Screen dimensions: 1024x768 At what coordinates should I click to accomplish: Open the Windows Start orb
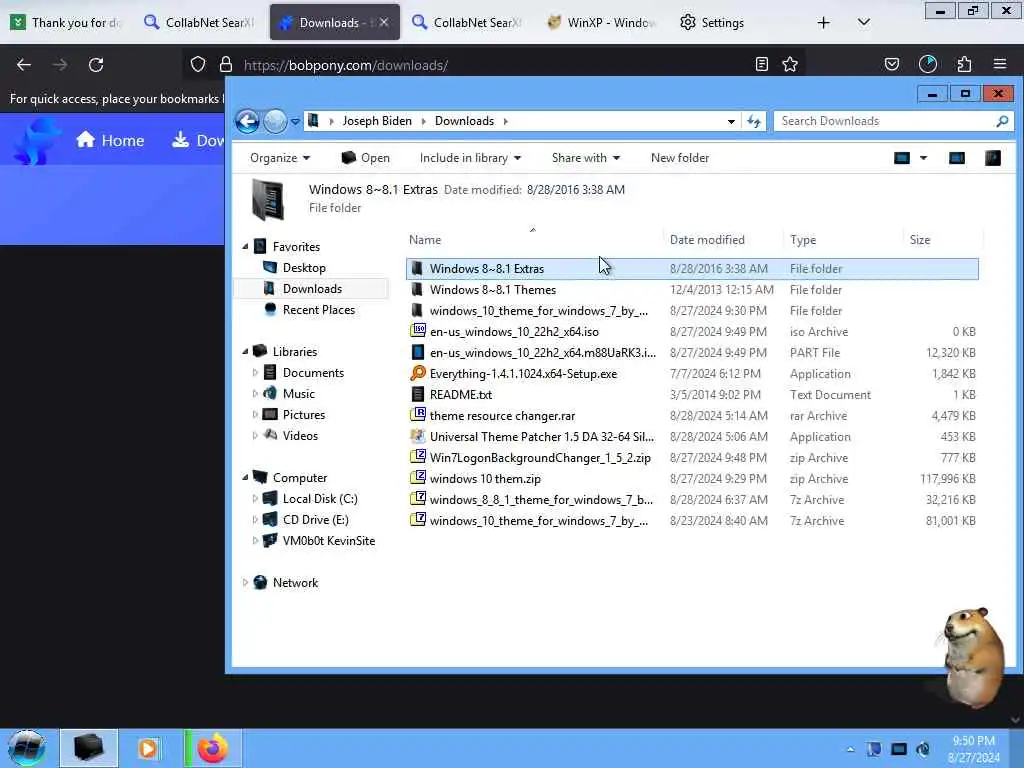pyautogui.click(x=27, y=748)
